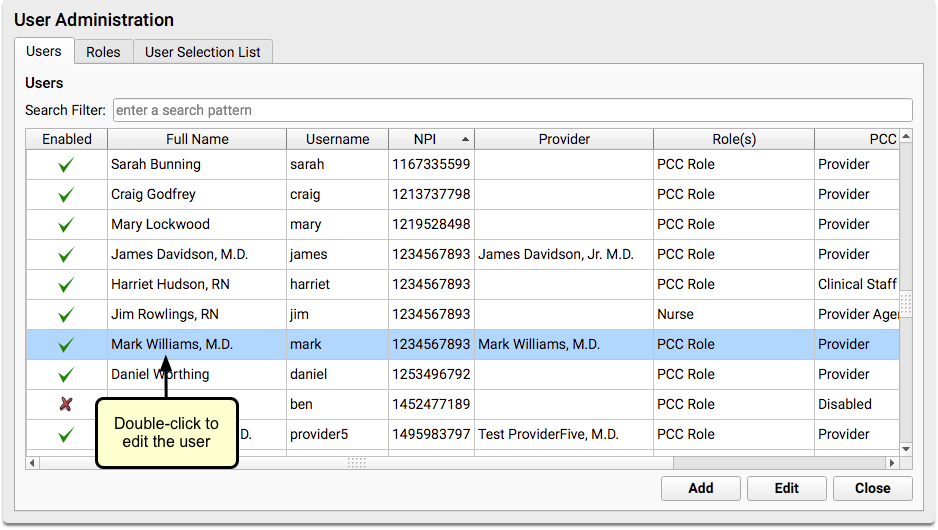This screenshot has height=530, width=938.
Task: Click username cell 'harriet'
Action: tap(337, 284)
